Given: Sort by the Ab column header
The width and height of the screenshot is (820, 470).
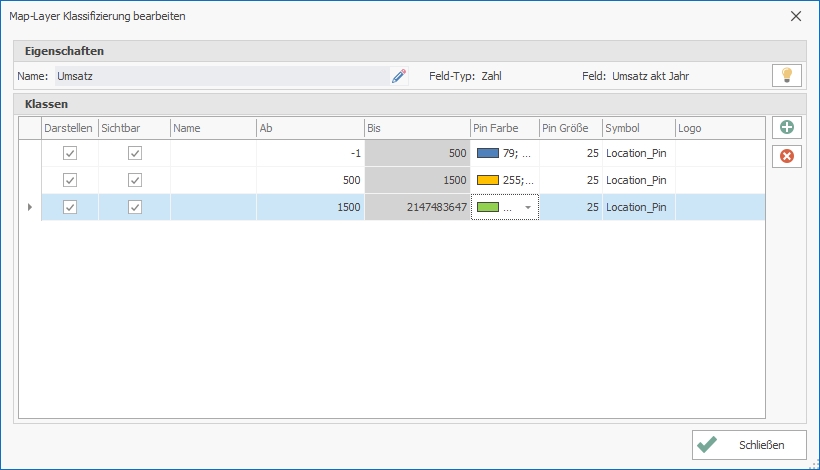Looking at the screenshot, I should (310, 128).
